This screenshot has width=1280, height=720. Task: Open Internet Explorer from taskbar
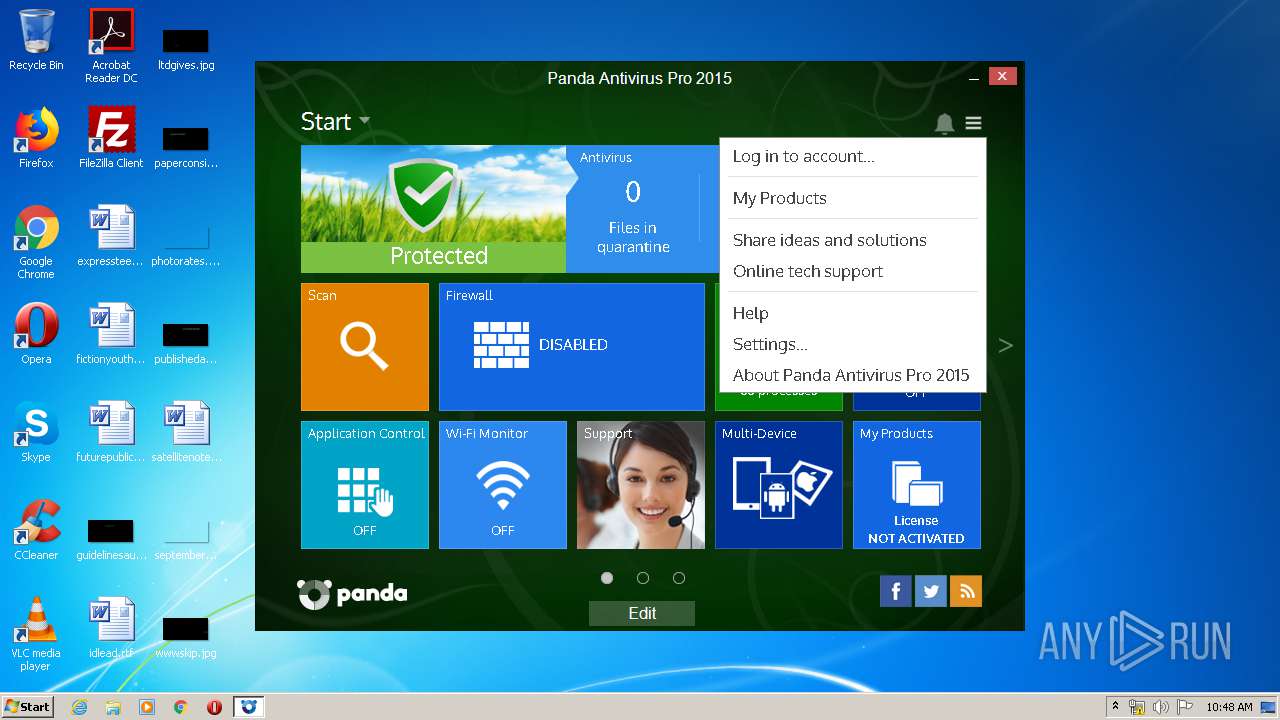pyautogui.click(x=79, y=707)
